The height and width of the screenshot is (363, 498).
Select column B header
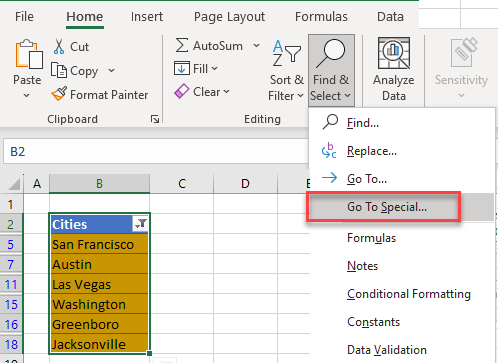point(99,184)
